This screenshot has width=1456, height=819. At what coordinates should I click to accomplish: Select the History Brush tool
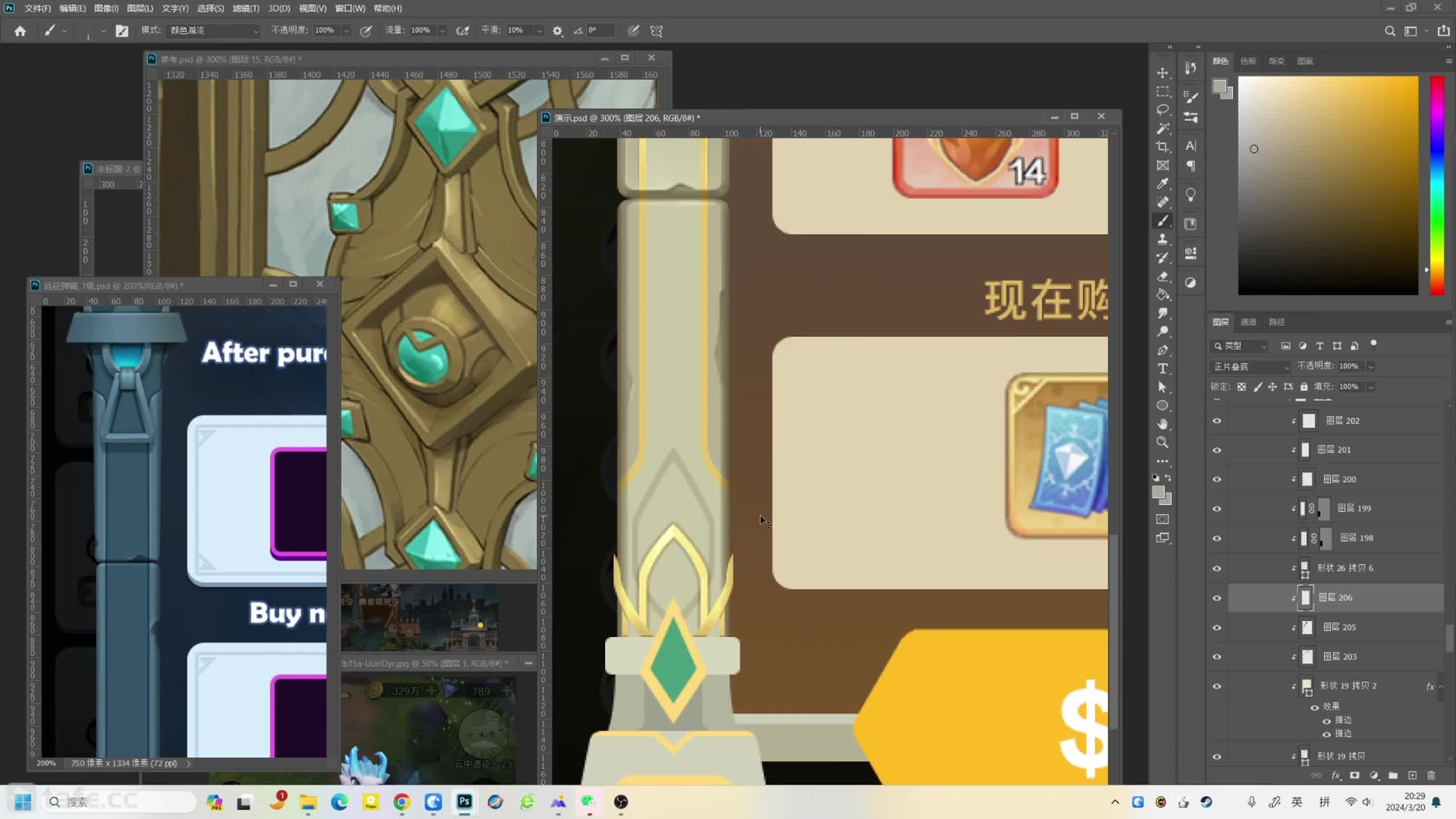pos(1163,258)
